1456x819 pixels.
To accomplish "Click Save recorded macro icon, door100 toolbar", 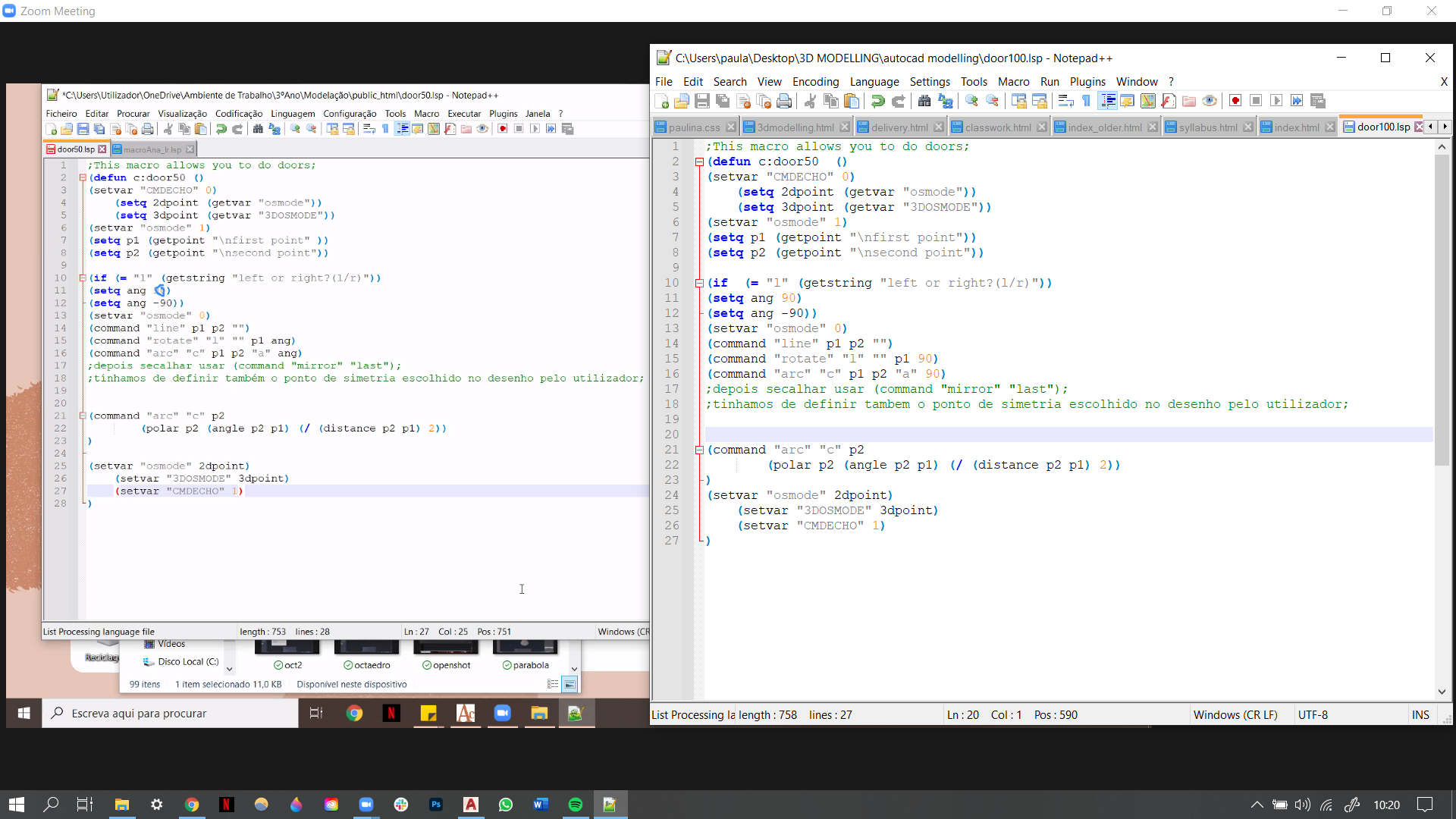I will [x=1318, y=101].
